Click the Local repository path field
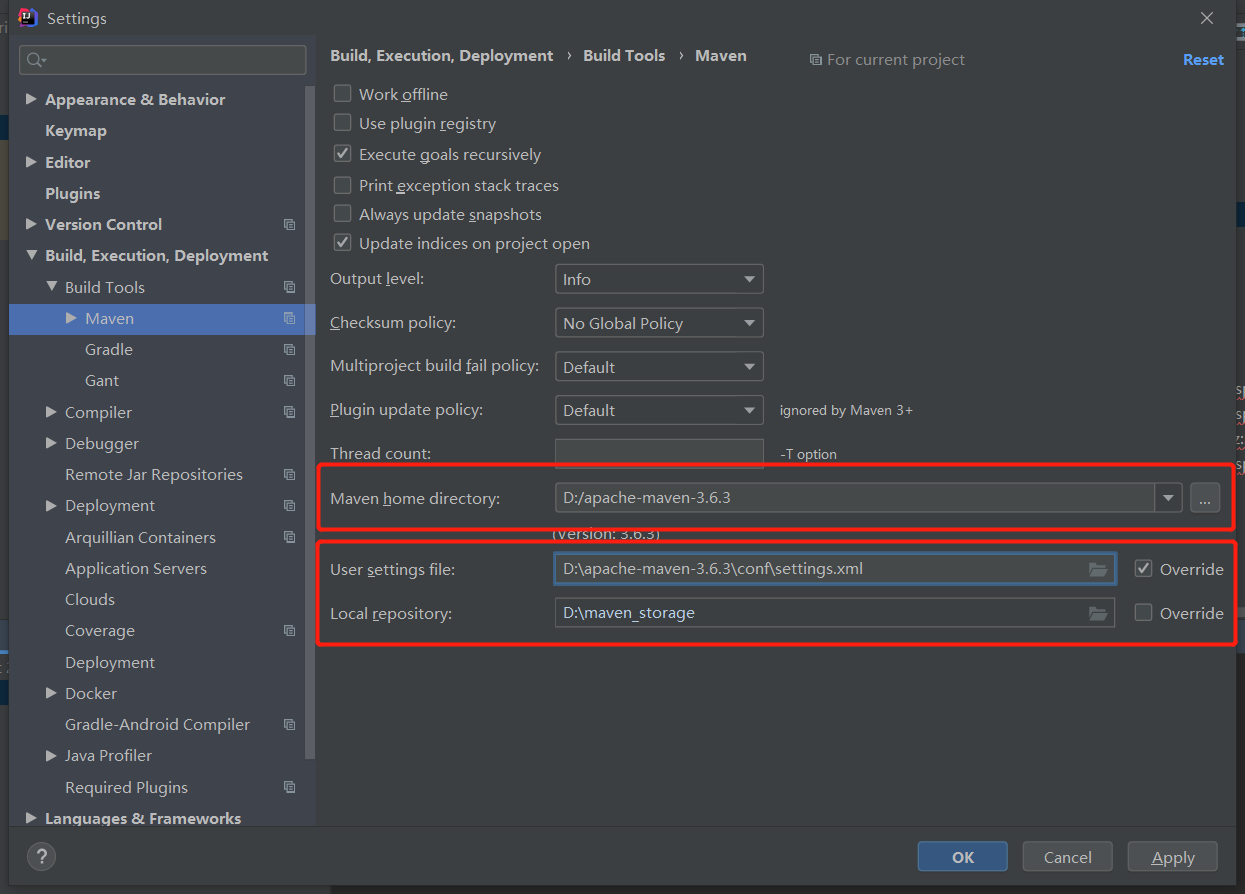This screenshot has width=1245, height=894. (835, 613)
